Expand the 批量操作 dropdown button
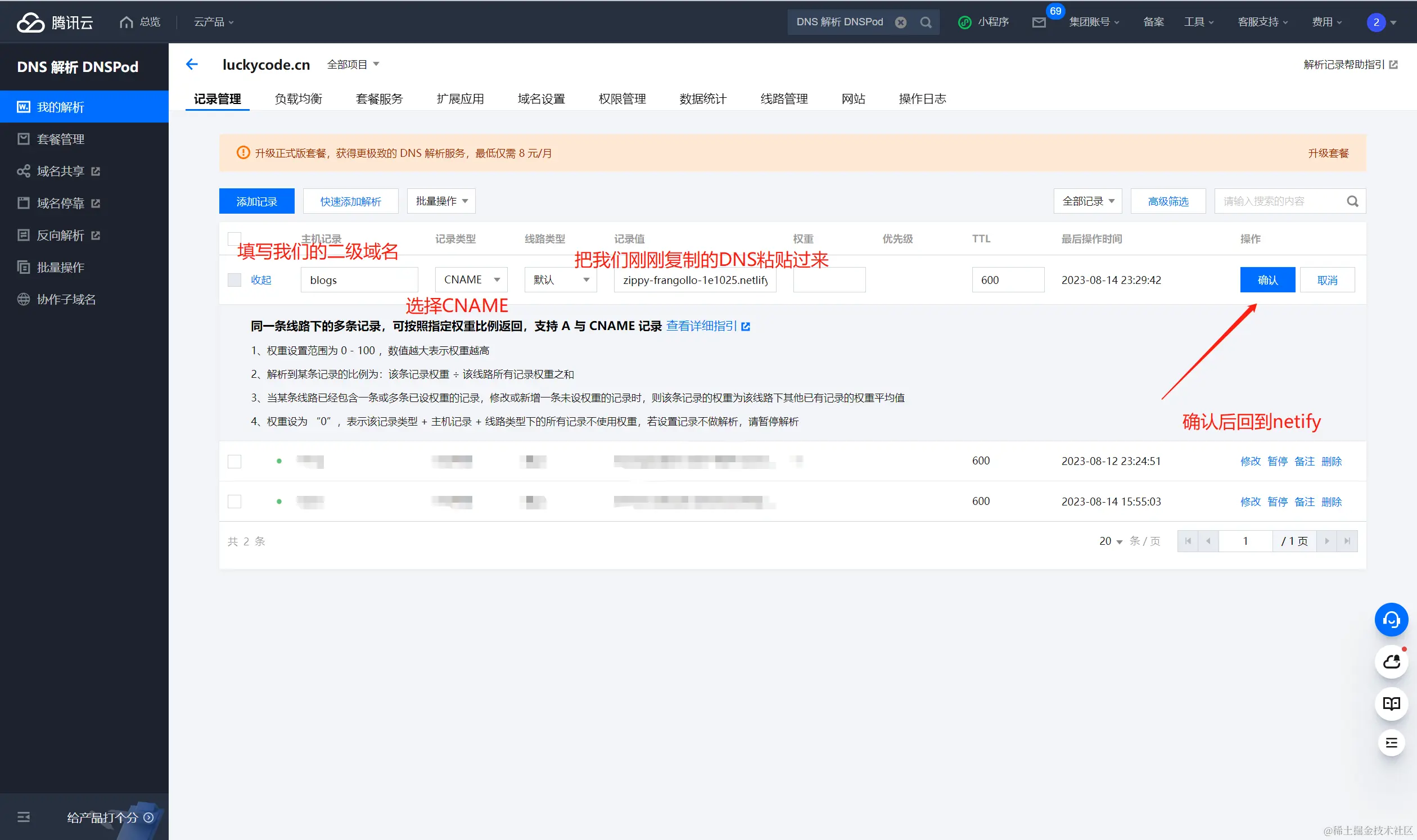1417x840 pixels. point(441,201)
